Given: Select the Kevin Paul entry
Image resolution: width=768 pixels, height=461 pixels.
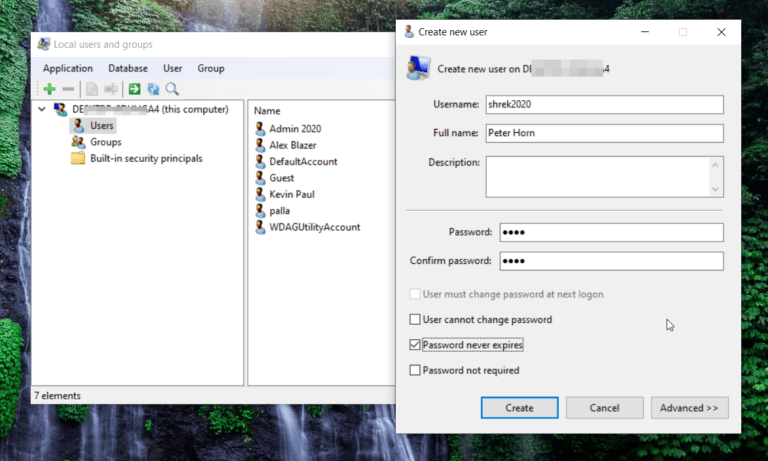Looking at the screenshot, I should (x=292, y=194).
